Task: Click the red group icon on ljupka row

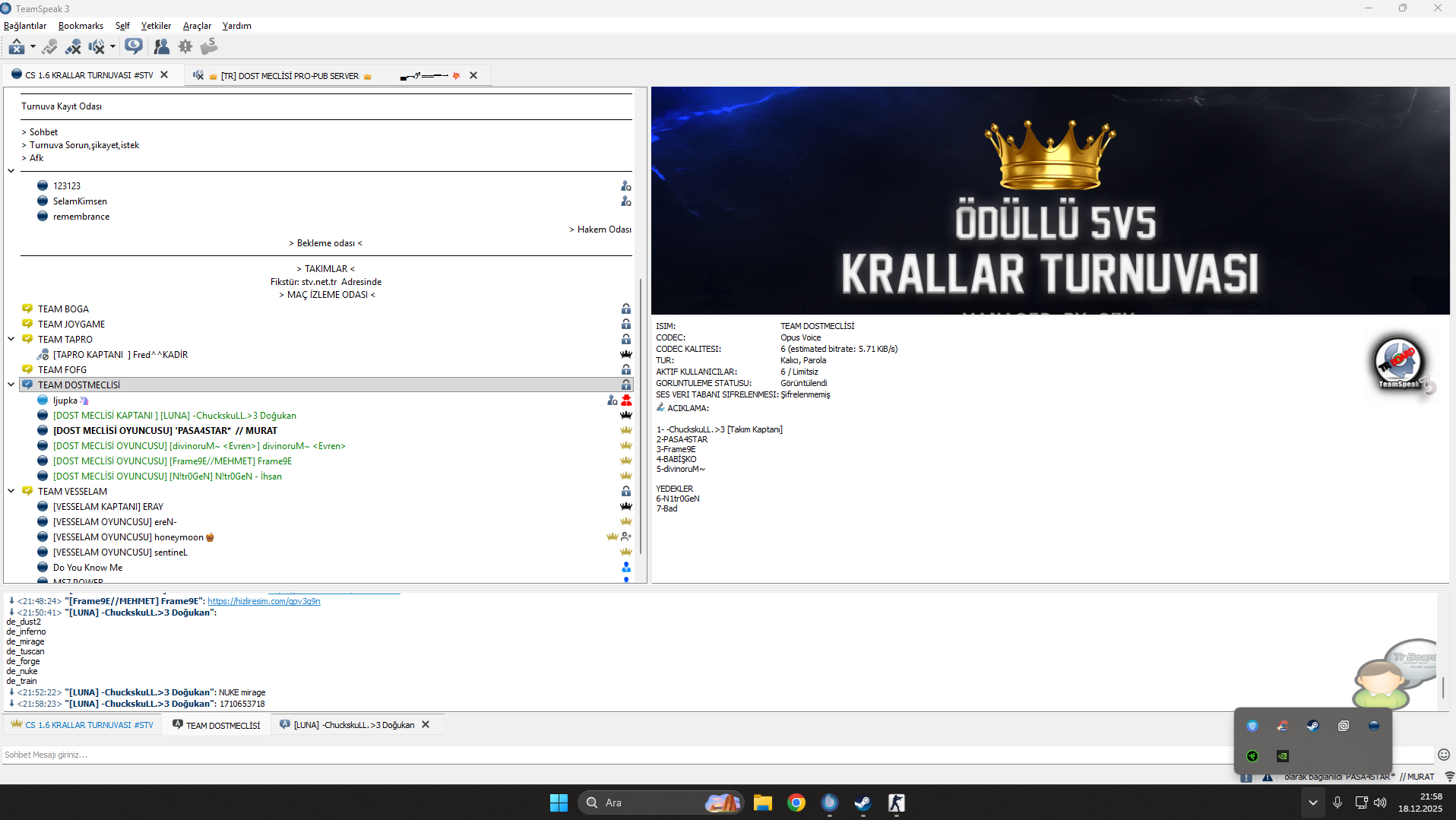Action: pos(626,401)
